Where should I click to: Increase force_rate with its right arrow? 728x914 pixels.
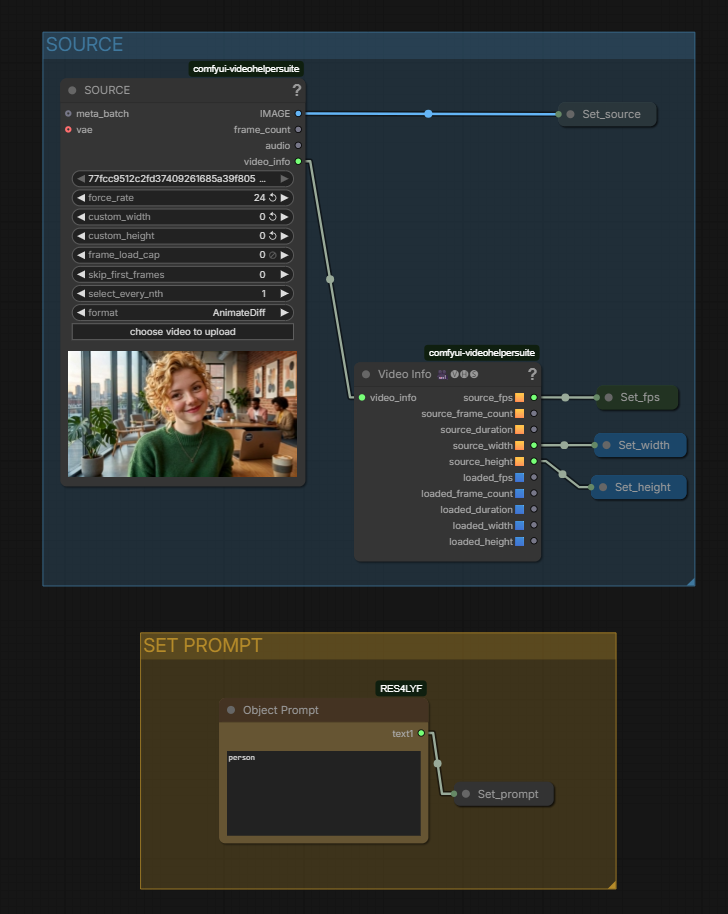tap(284, 198)
